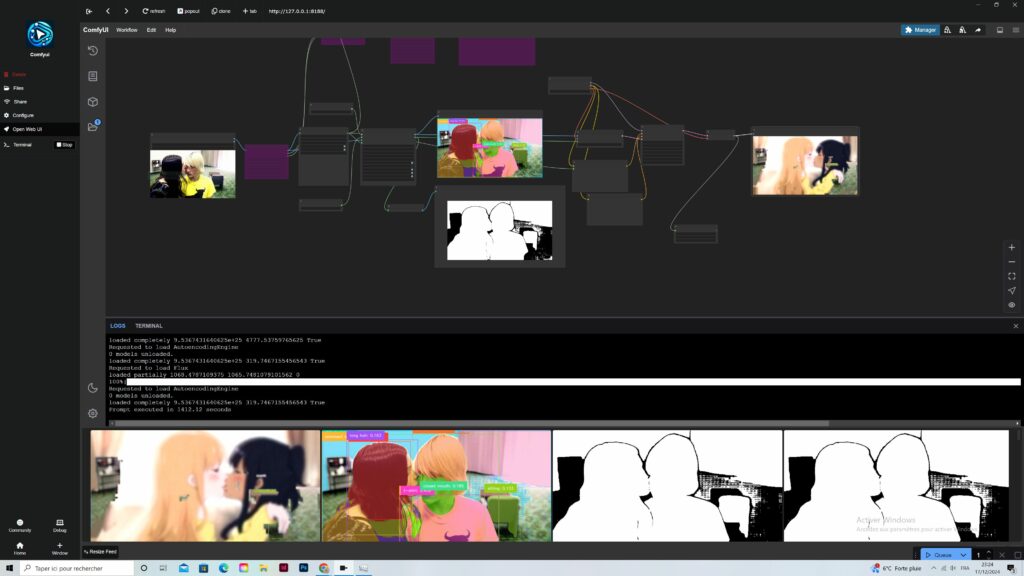The width and height of the screenshot is (1024, 576).
Task: Click the share arrow icon near Manager
Action: [x=978, y=30]
